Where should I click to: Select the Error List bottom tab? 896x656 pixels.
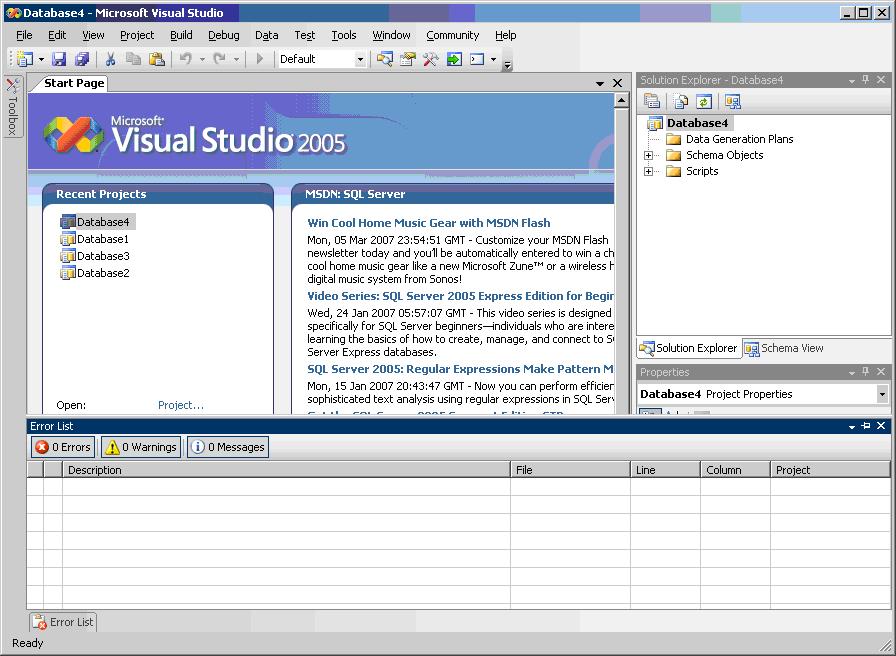point(63,622)
